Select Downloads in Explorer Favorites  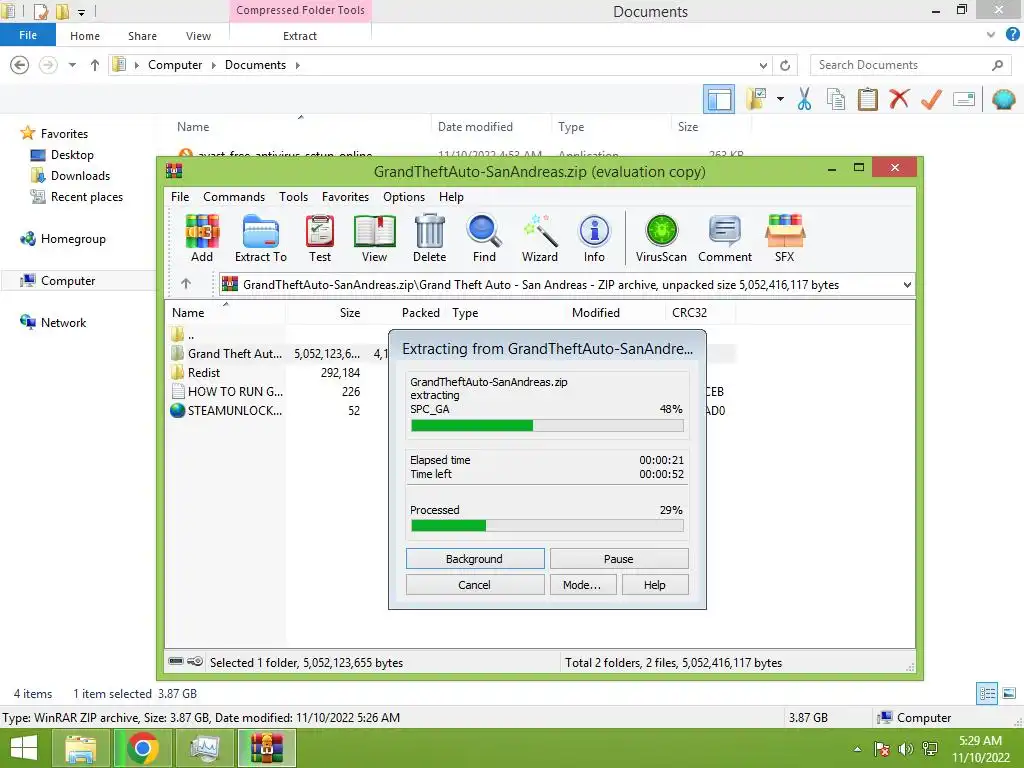tap(80, 176)
